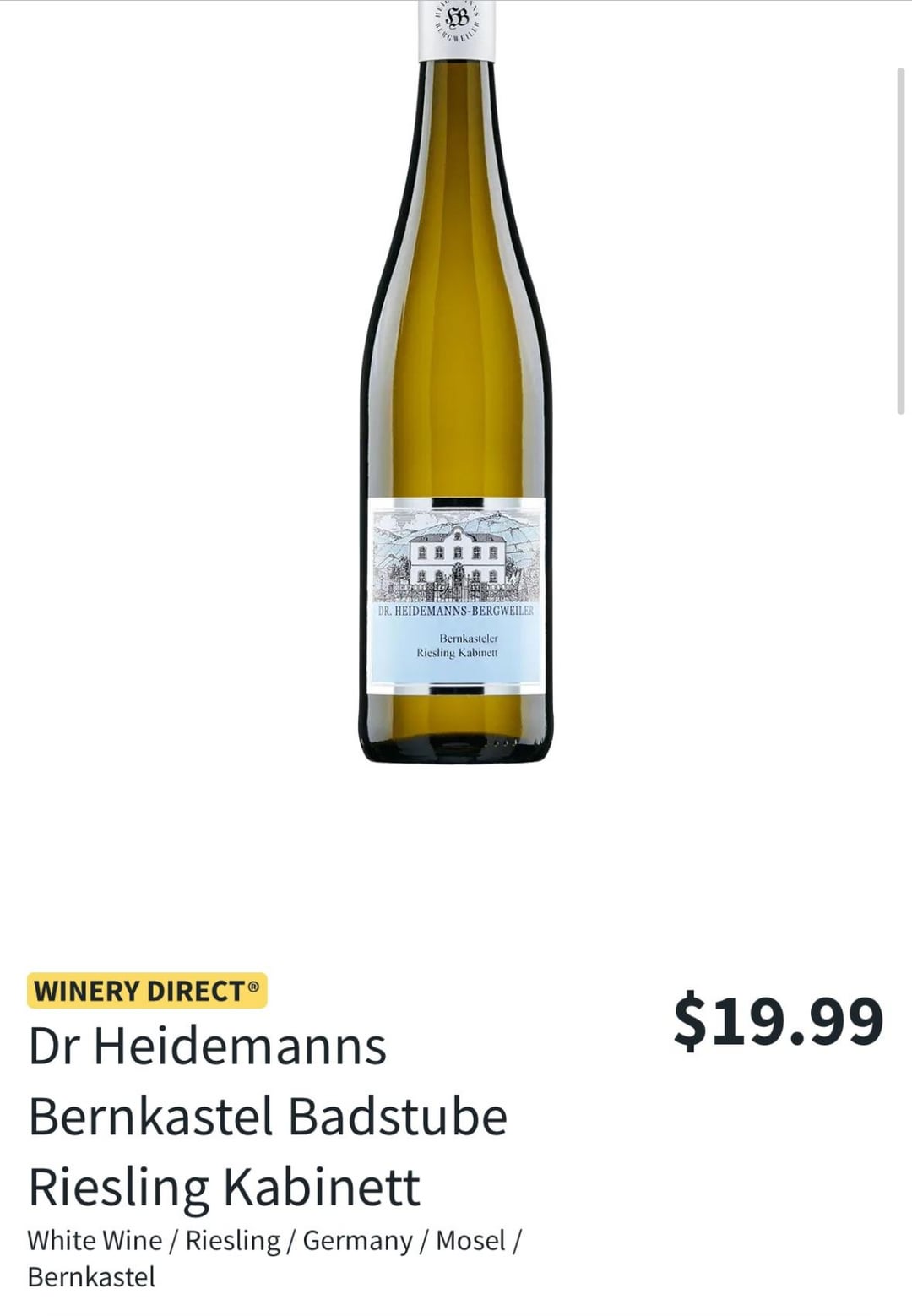The image size is (912, 1316).
Task: Click the Dr. Heidemanns-Bergweiler text on label
Action: [x=457, y=611]
